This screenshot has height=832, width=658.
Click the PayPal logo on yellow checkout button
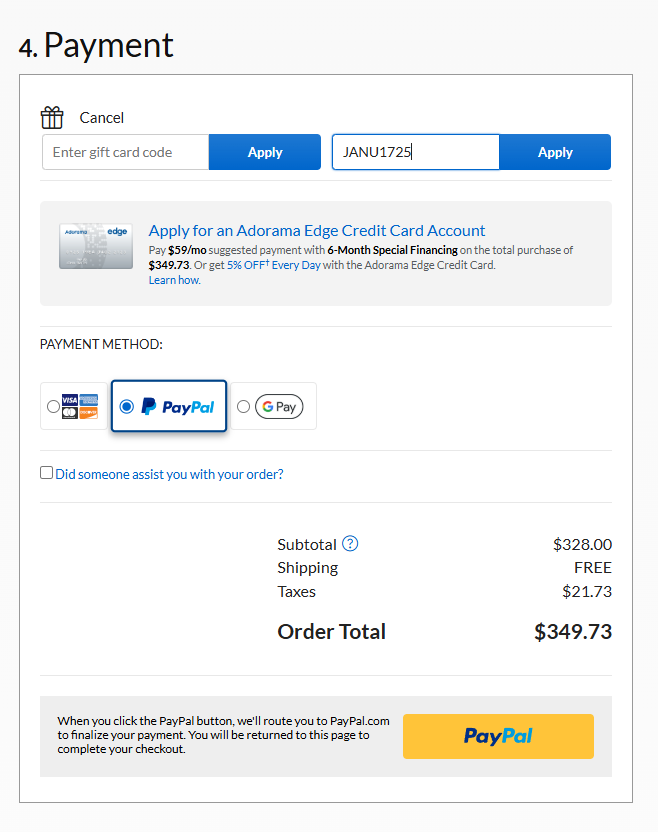coord(498,736)
